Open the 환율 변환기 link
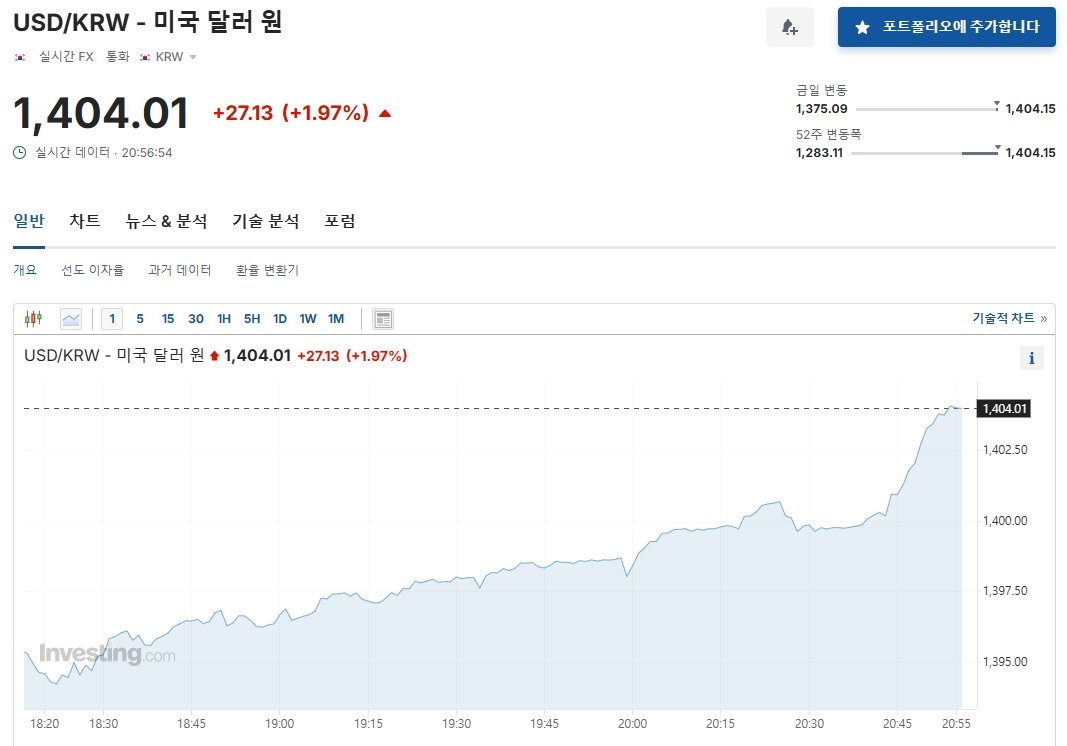The width and height of the screenshot is (1067, 746). pos(267,270)
